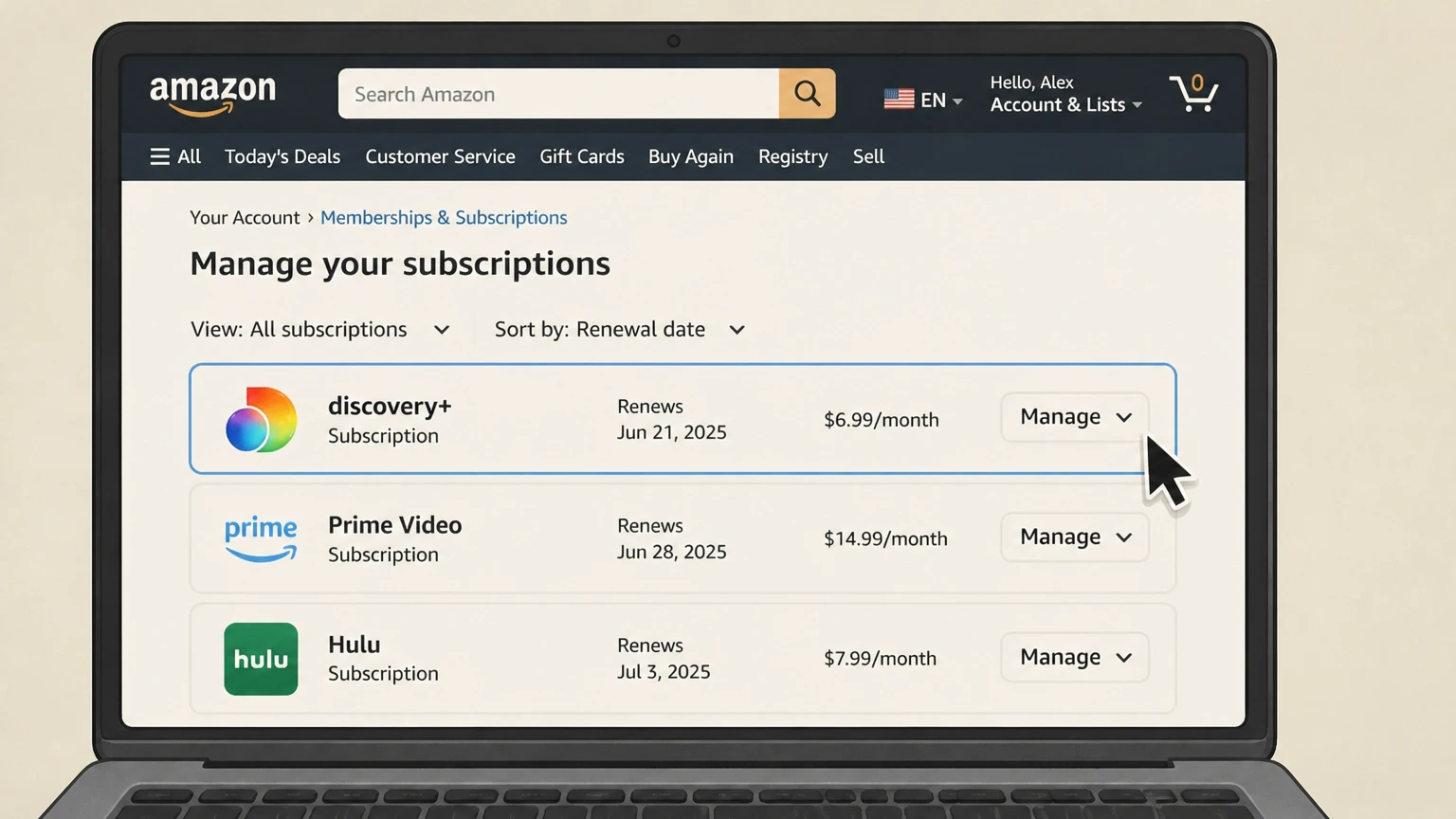
Task: Expand Account & Lists menu
Action: pos(1065,105)
